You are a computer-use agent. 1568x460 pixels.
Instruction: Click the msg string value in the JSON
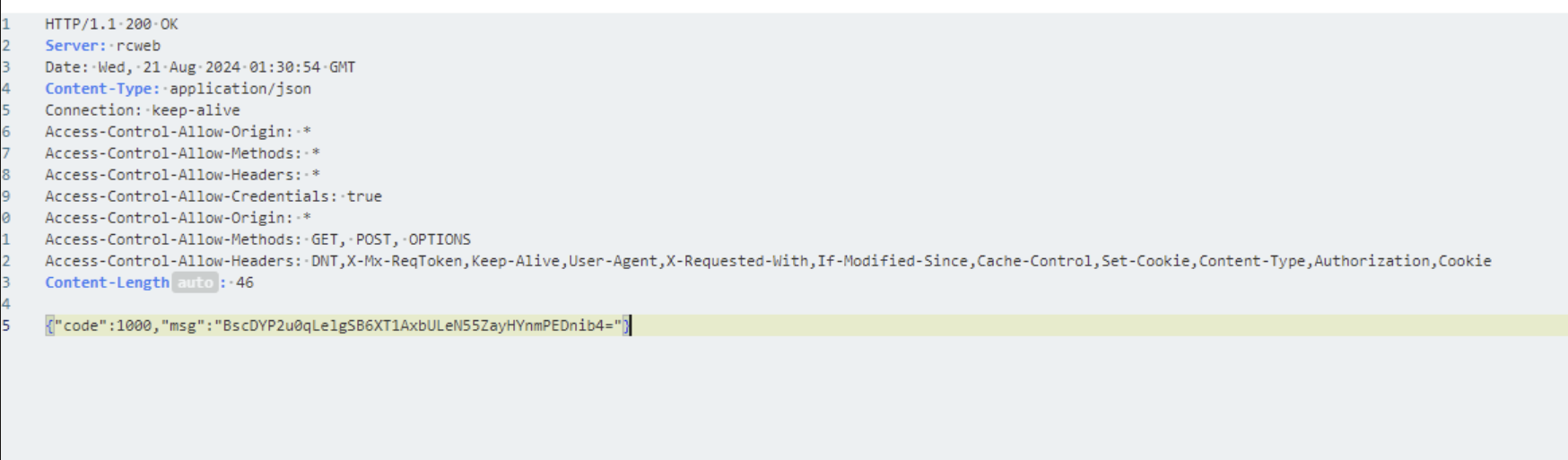418,325
